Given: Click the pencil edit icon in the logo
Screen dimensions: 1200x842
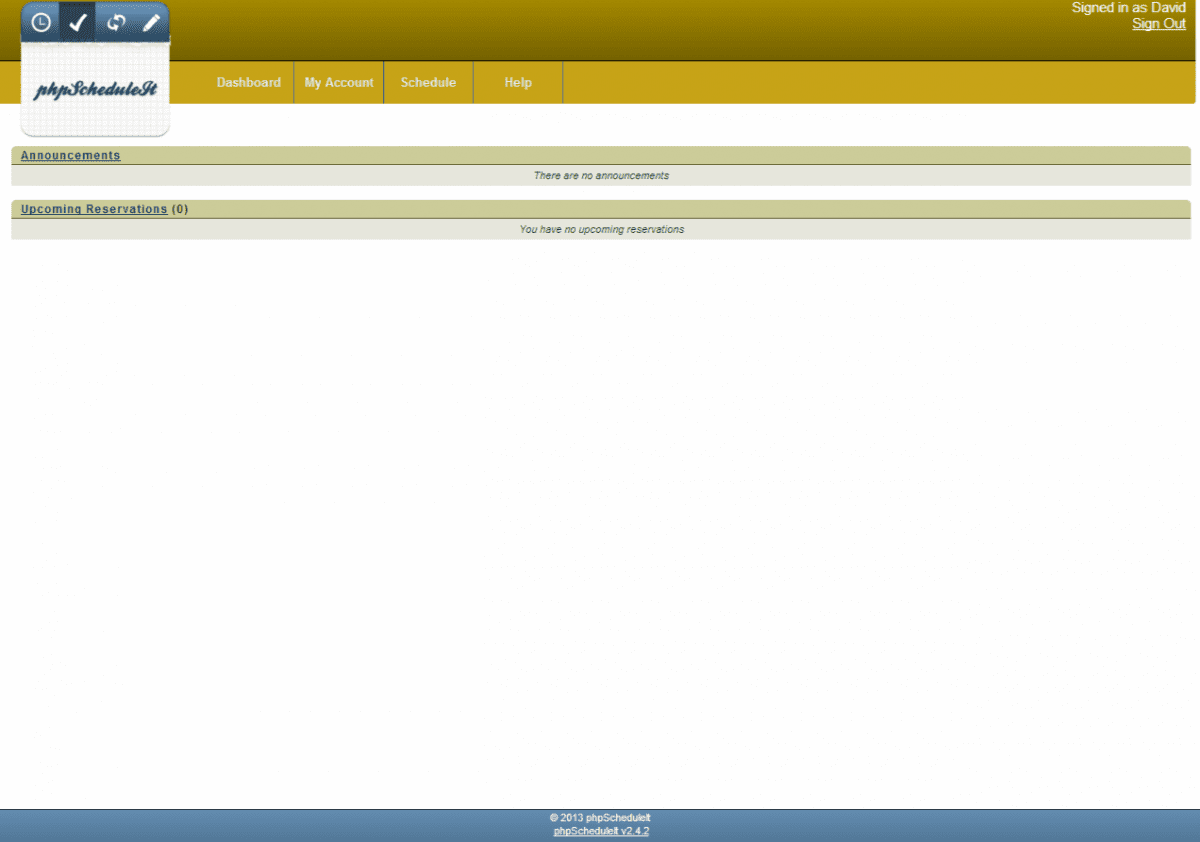Looking at the screenshot, I should [x=151, y=23].
